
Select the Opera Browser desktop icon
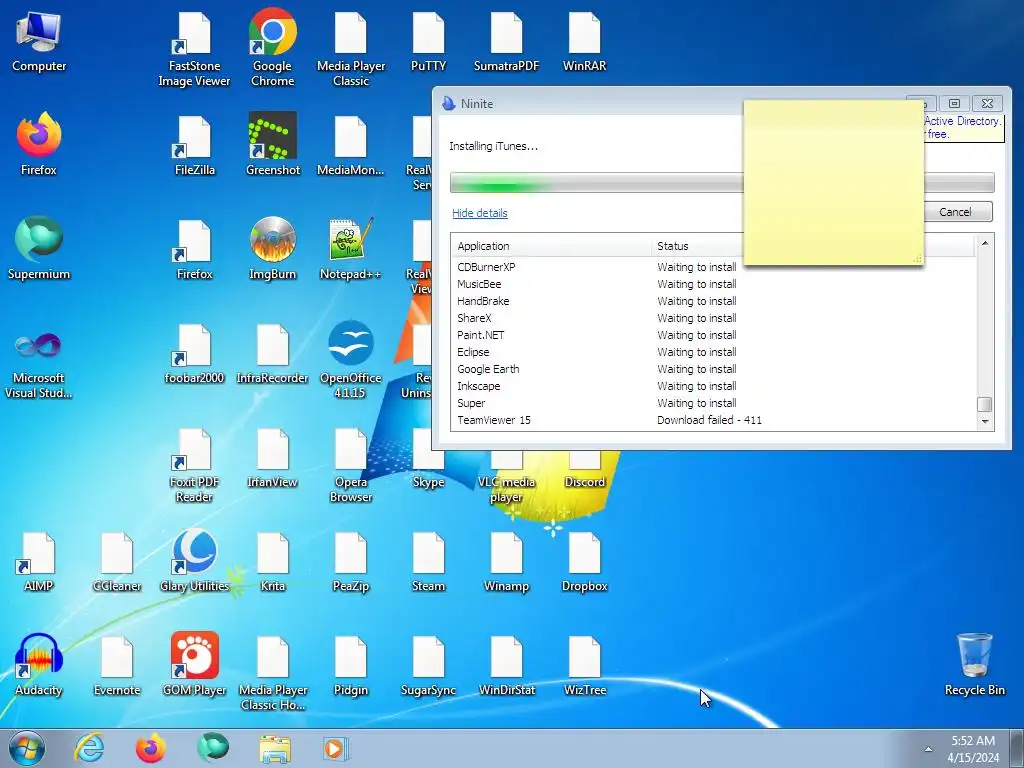click(351, 465)
